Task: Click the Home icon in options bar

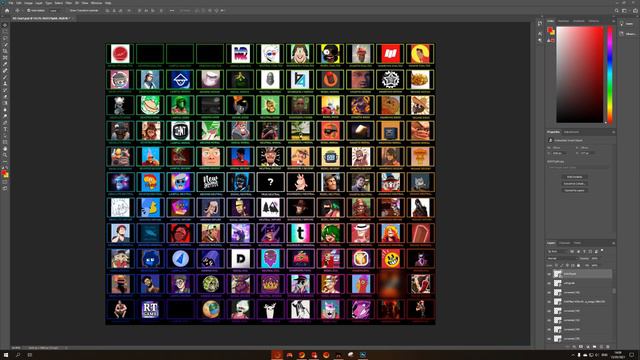Action: coord(7,11)
